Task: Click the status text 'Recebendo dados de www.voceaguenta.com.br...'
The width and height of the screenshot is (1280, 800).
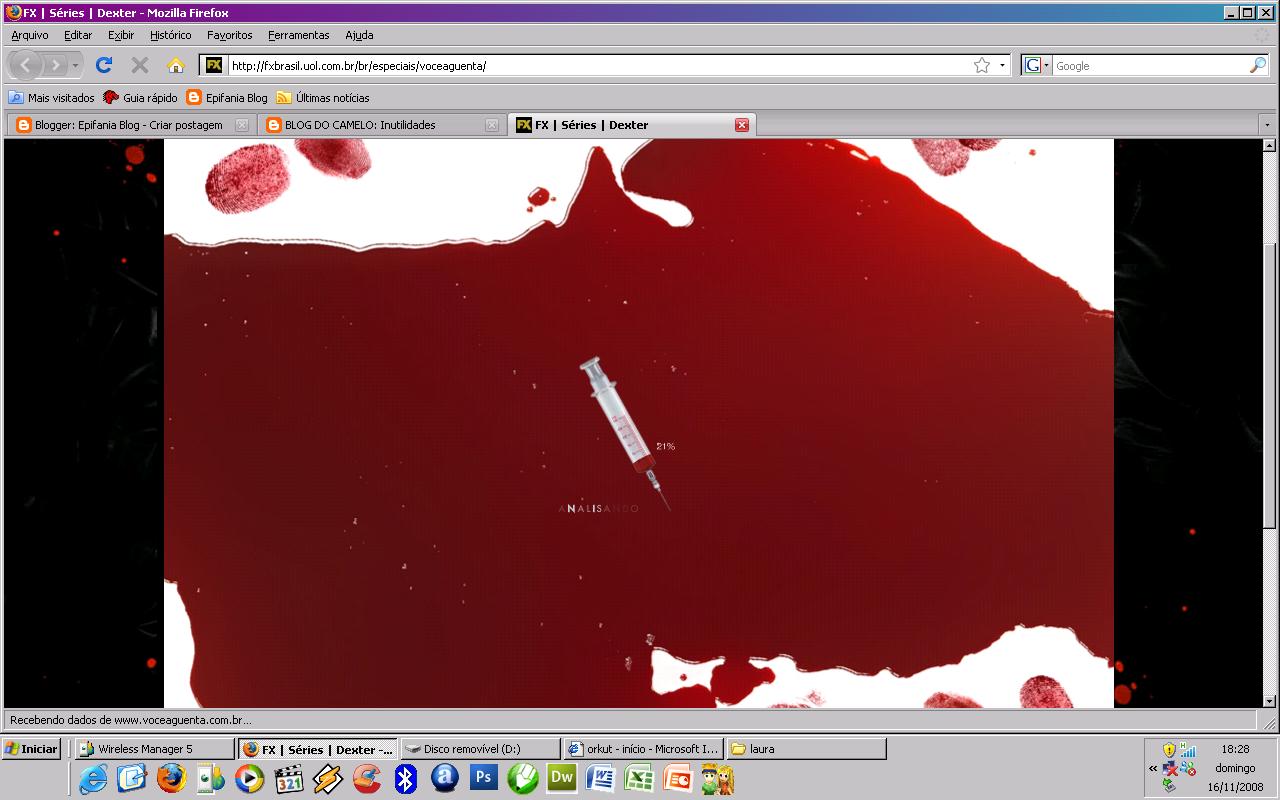Action: pyautogui.click(x=130, y=720)
